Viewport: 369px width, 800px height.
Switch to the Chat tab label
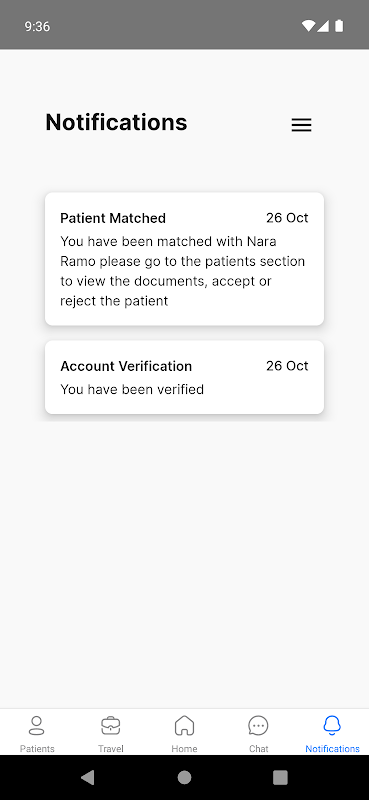pyautogui.click(x=258, y=748)
